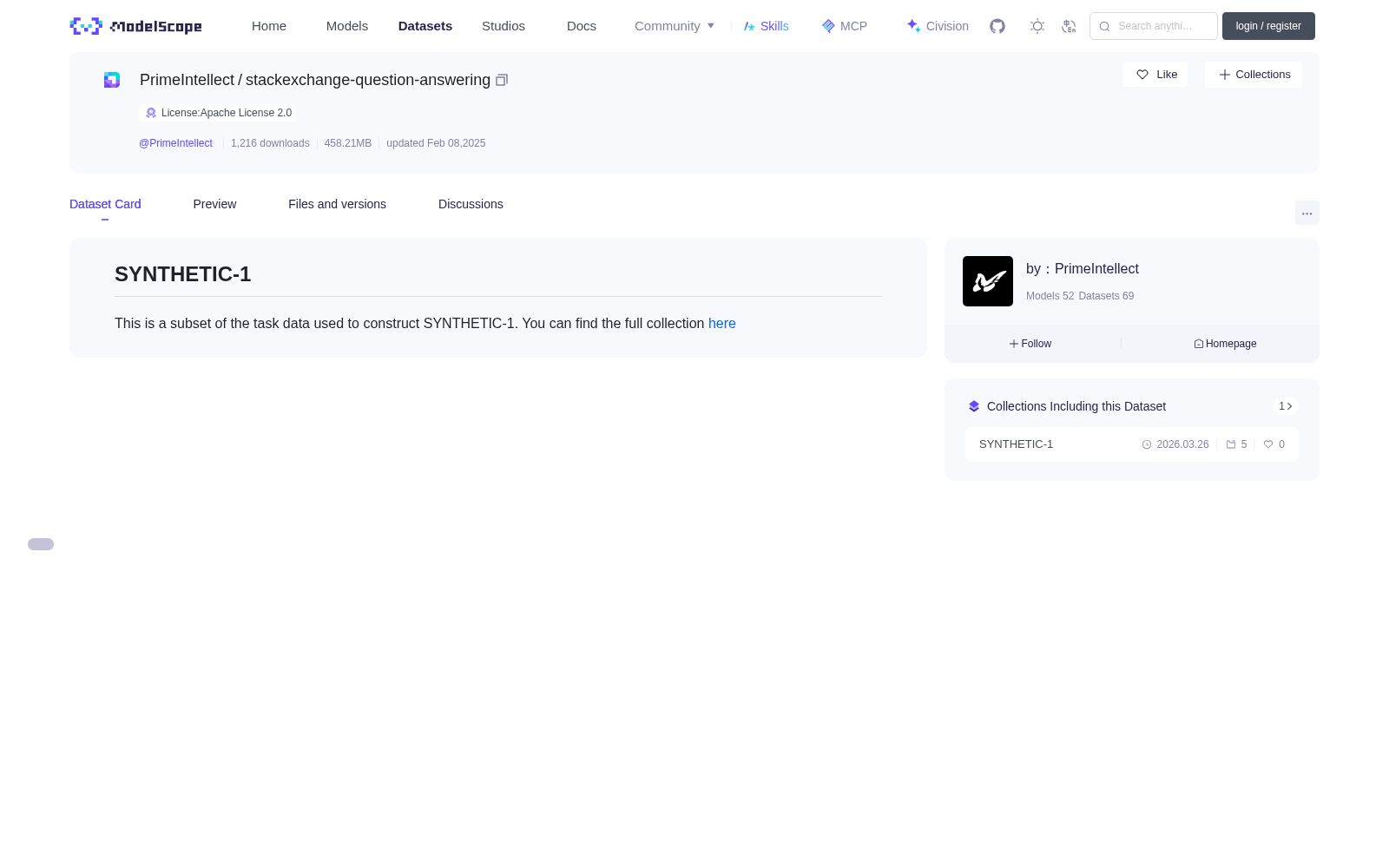Click the Collections Including this Dataset icon

pyautogui.click(x=974, y=406)
